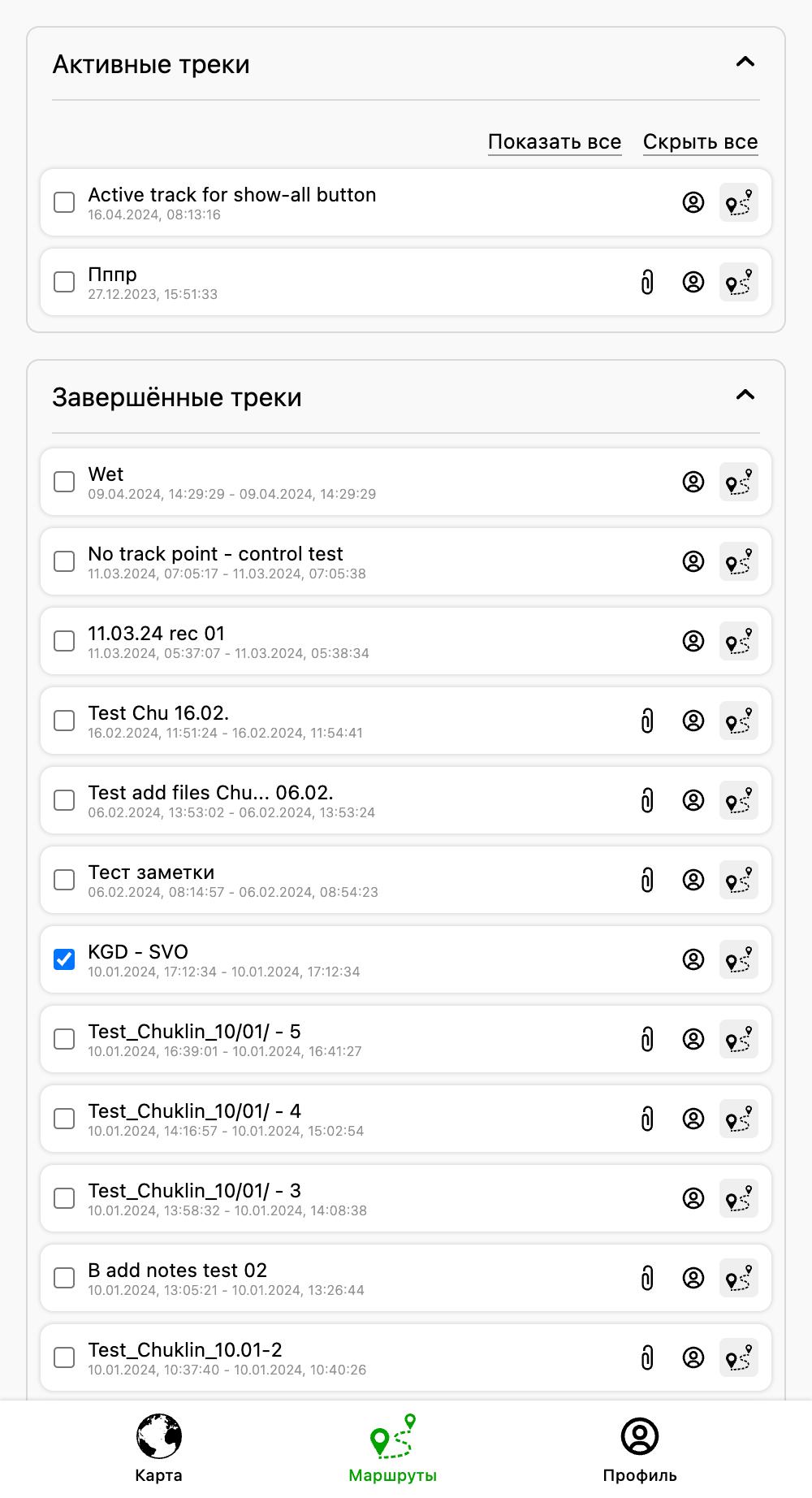The image size is (812, 1498).
Task: Click profile icon on Test_Chuklin_10/01/ - 4 row
Action: [x=693, y=1119]
